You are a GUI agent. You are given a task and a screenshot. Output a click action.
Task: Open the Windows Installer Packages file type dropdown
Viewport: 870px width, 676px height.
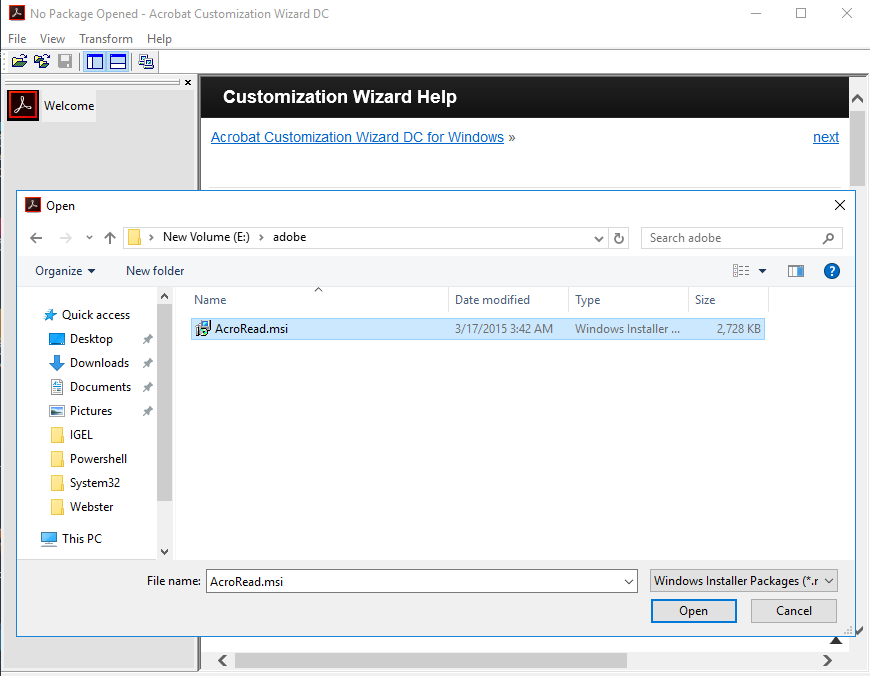(744, 581)
